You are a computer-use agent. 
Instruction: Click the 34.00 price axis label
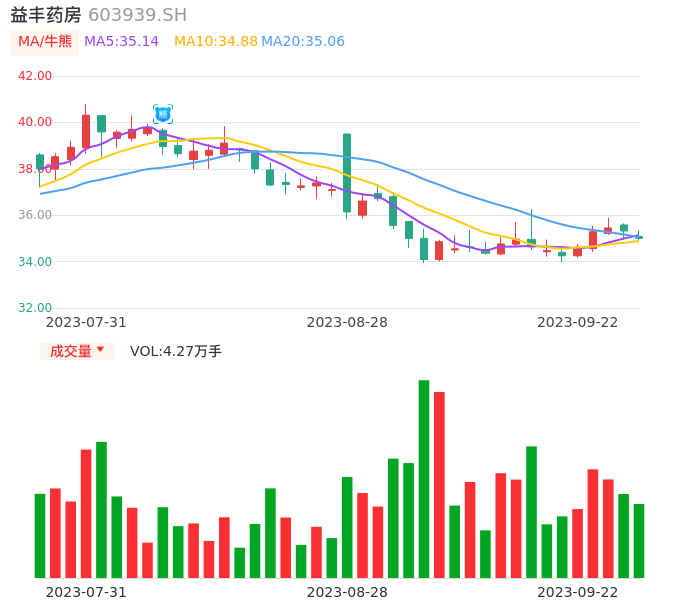(x=35, y=262)
